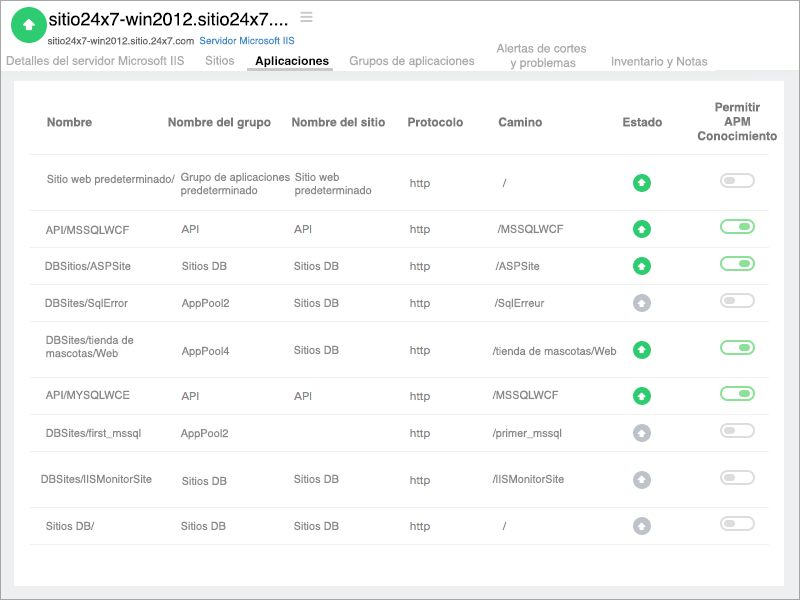Click the green status icon for API/MSSQLWCF
This screenshot has height=600, width=800.
[642, 229]
